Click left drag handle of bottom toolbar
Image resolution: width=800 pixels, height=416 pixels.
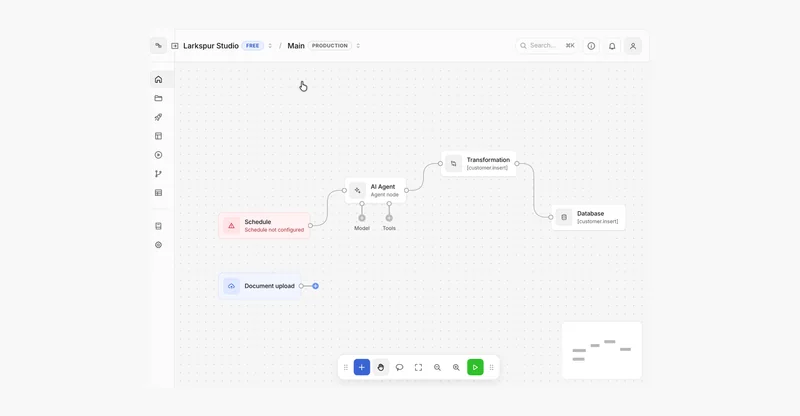tap(346, 367)
